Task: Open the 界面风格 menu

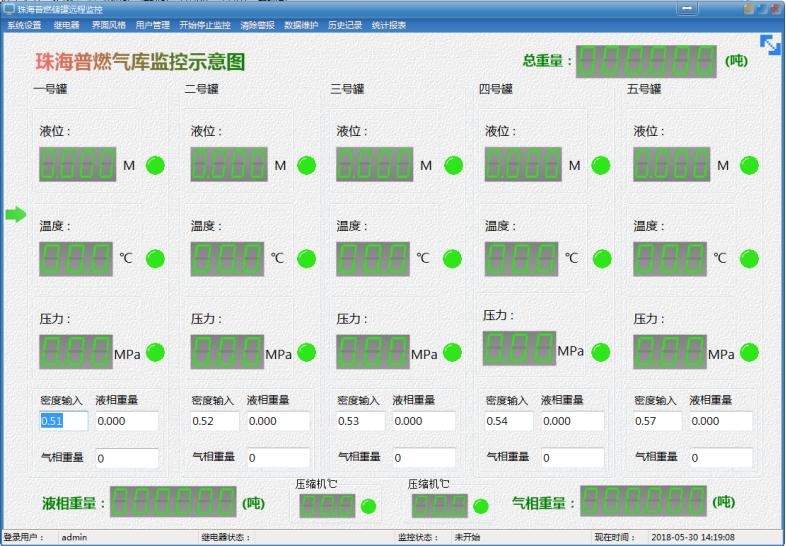Action: [x=108, y=25]
